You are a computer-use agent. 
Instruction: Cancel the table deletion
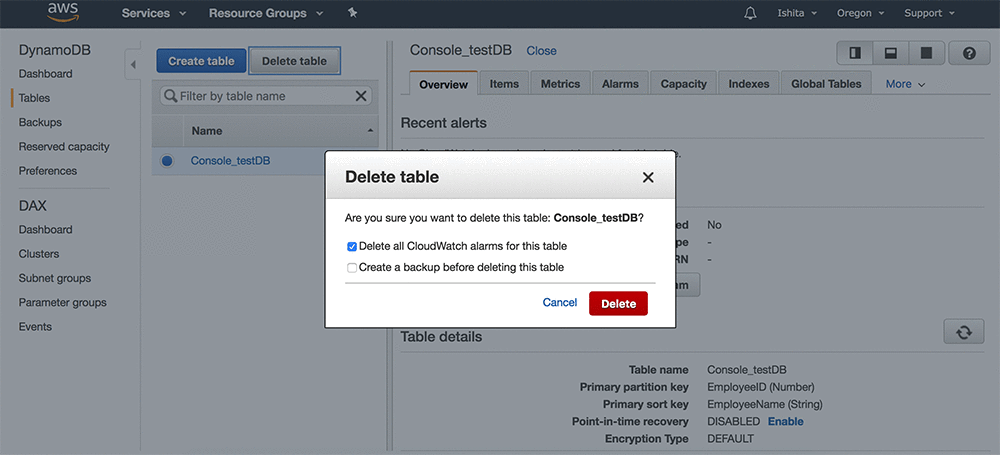[559, 302]
